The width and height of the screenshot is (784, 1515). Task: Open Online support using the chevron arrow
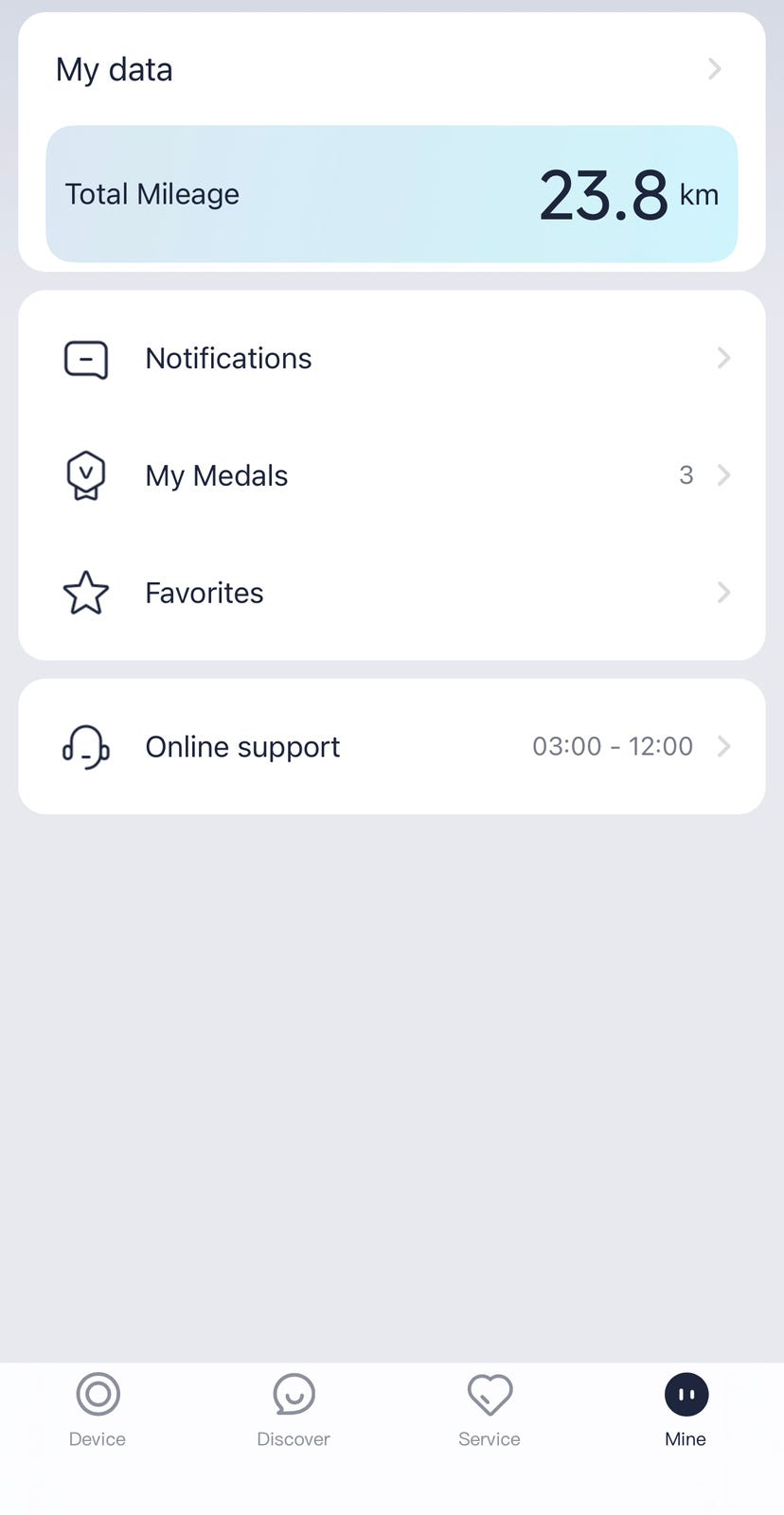[x=723, y=746]
